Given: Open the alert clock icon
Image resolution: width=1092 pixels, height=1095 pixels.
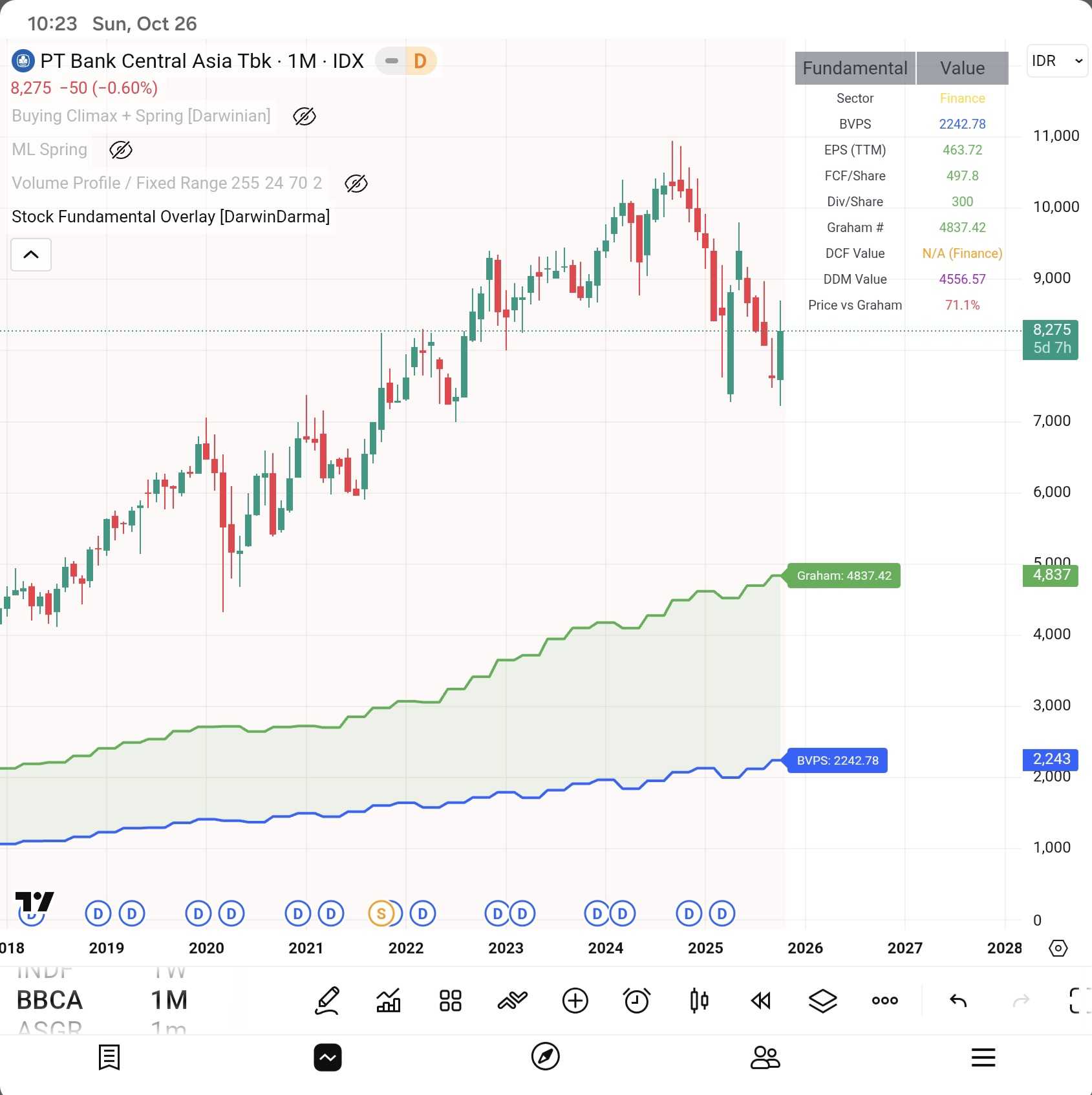Looking at the screenshot, I should point(637,1001).
